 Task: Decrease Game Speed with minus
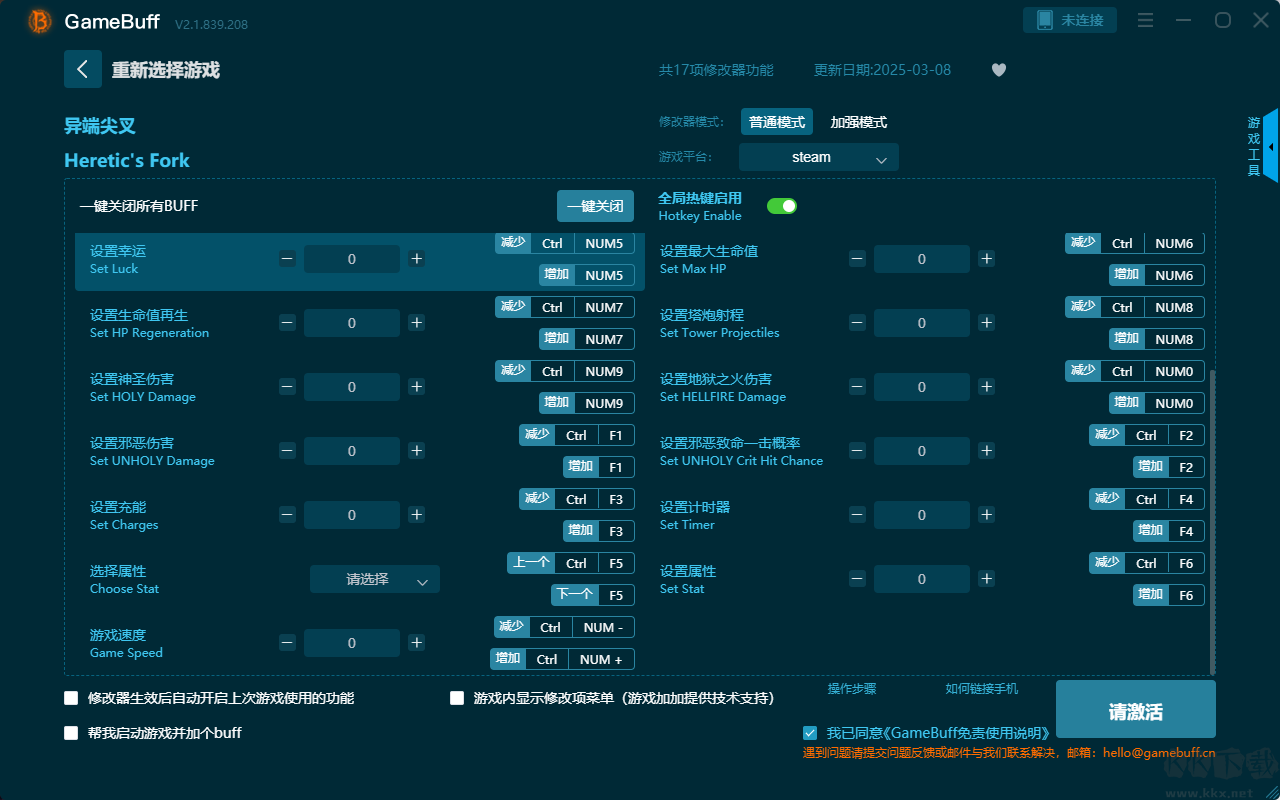287,643
